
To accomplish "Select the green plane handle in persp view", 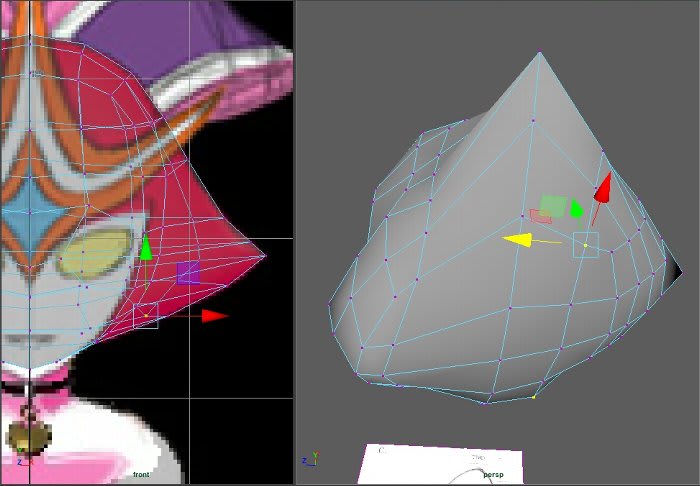I will click(553, 205).
